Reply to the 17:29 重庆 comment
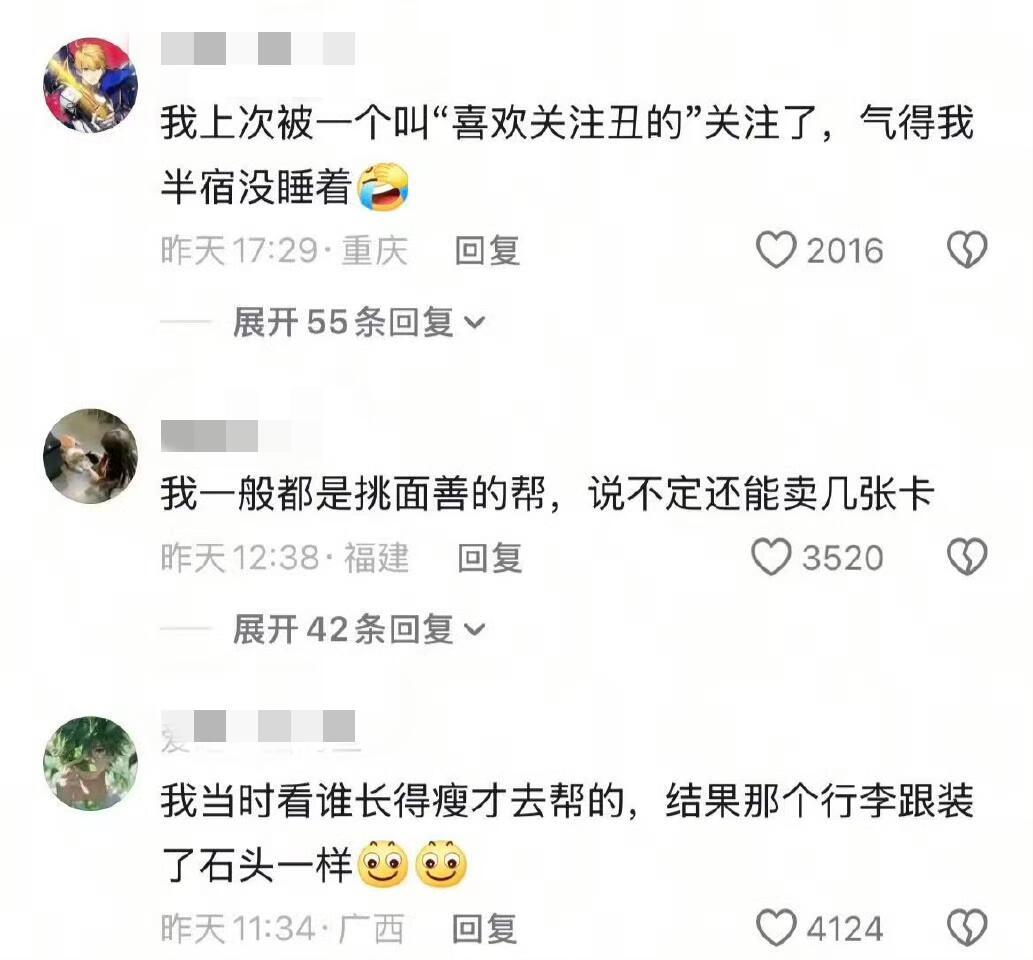This screenshot has height=960, width=1033. [488, 251]
